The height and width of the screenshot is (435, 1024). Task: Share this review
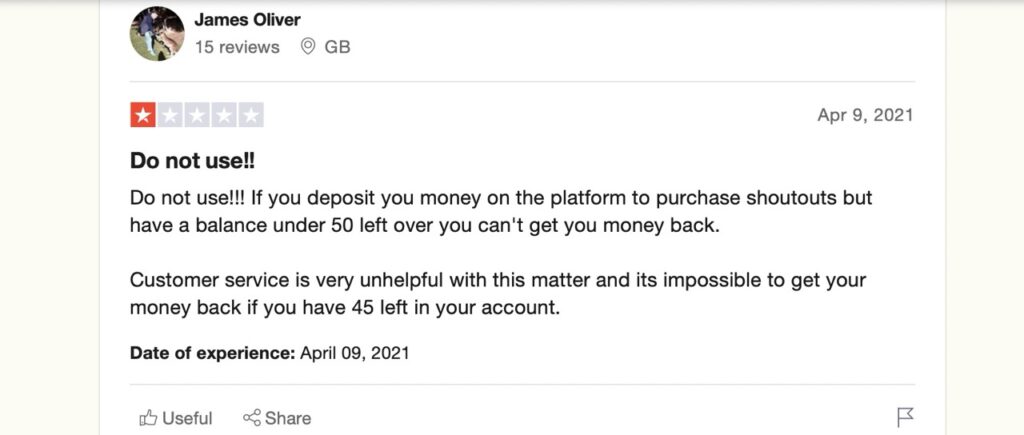click(277, 418)
